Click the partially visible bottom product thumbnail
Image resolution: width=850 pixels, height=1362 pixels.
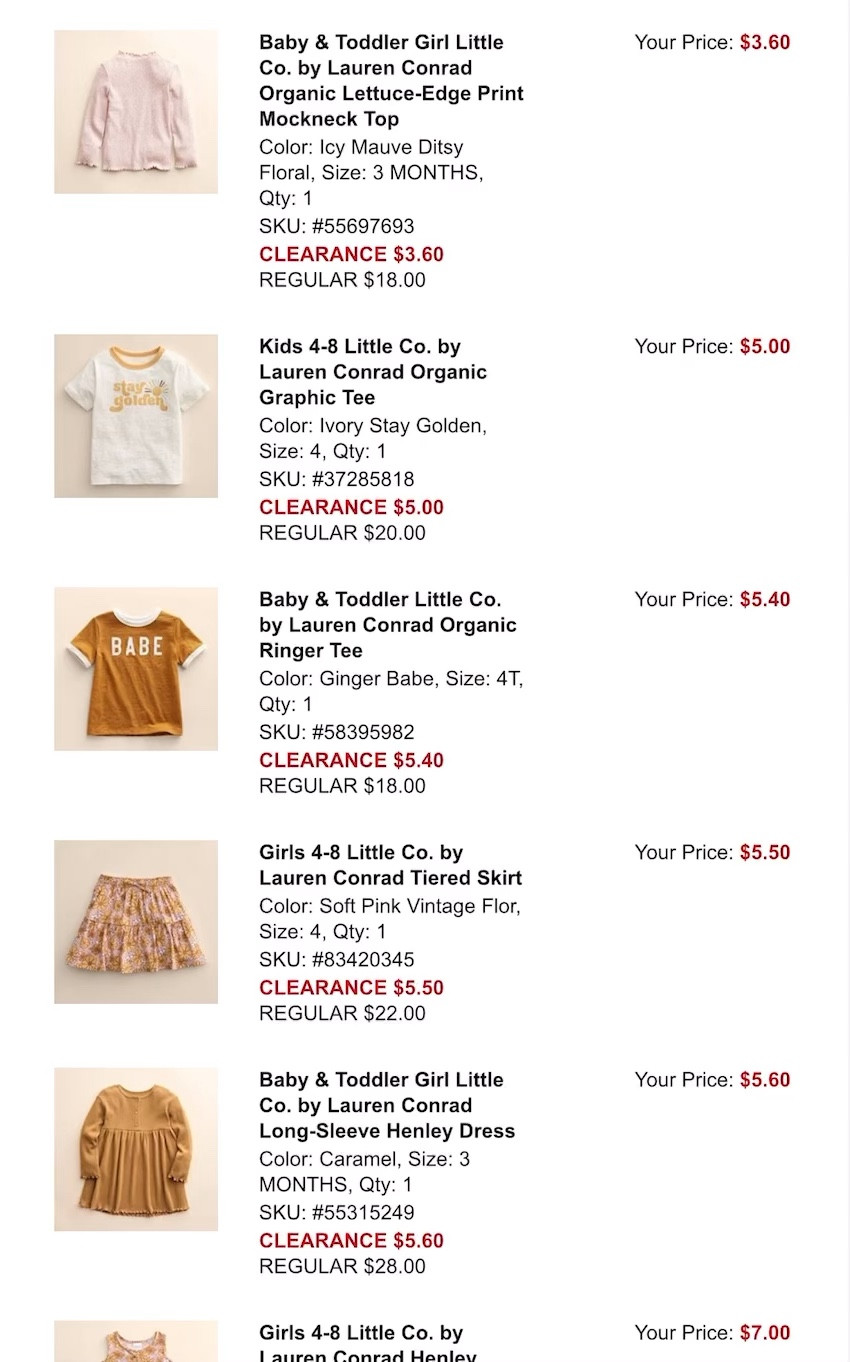pos(136,1341)
